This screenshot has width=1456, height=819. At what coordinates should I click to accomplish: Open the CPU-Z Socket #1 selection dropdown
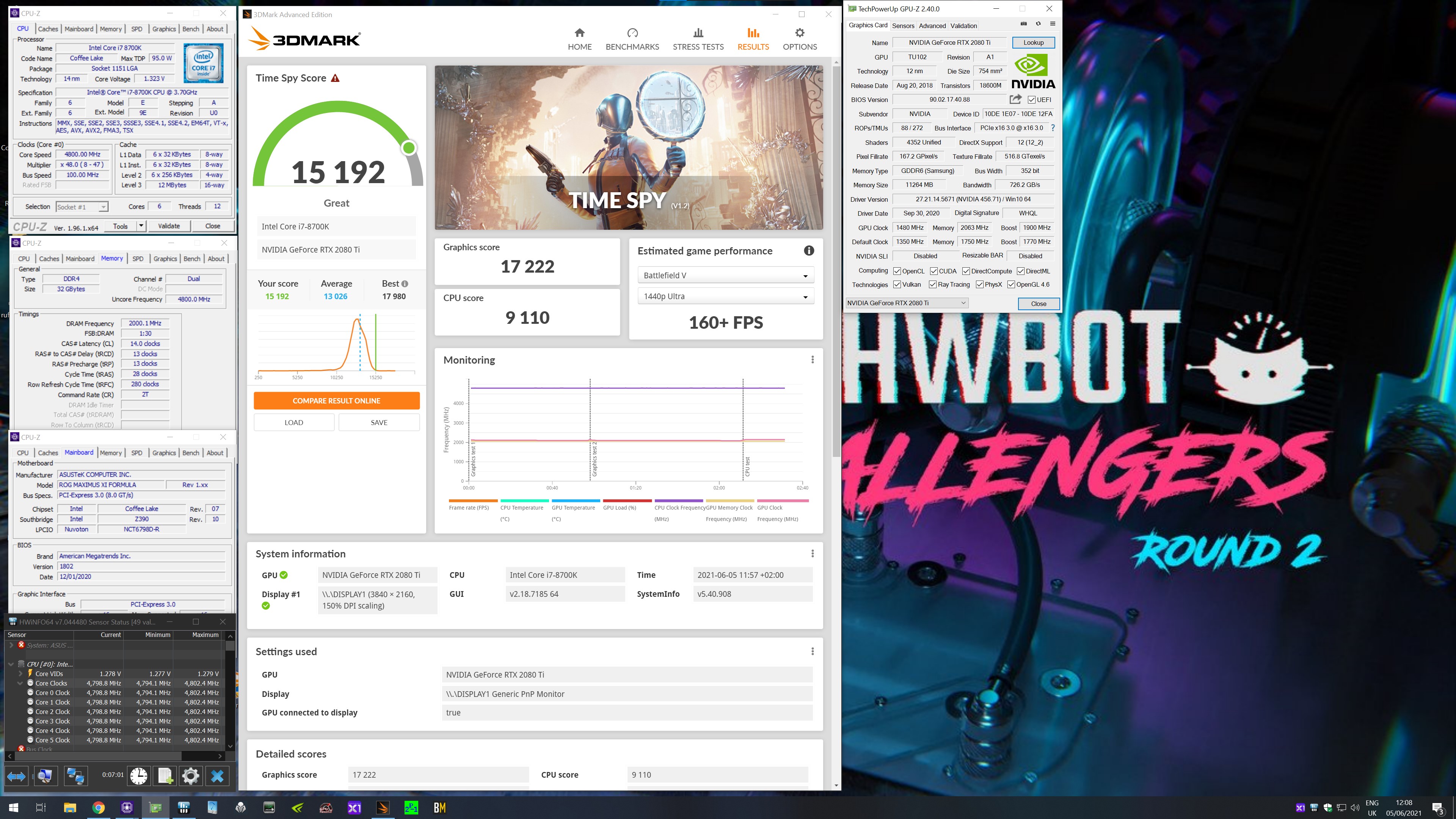[82, 207]
